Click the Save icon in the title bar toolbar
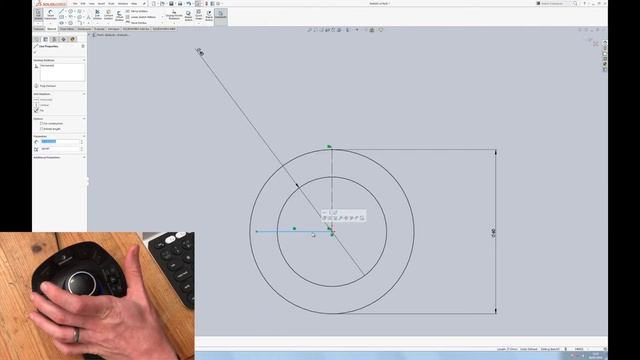 tap(171, 4)
